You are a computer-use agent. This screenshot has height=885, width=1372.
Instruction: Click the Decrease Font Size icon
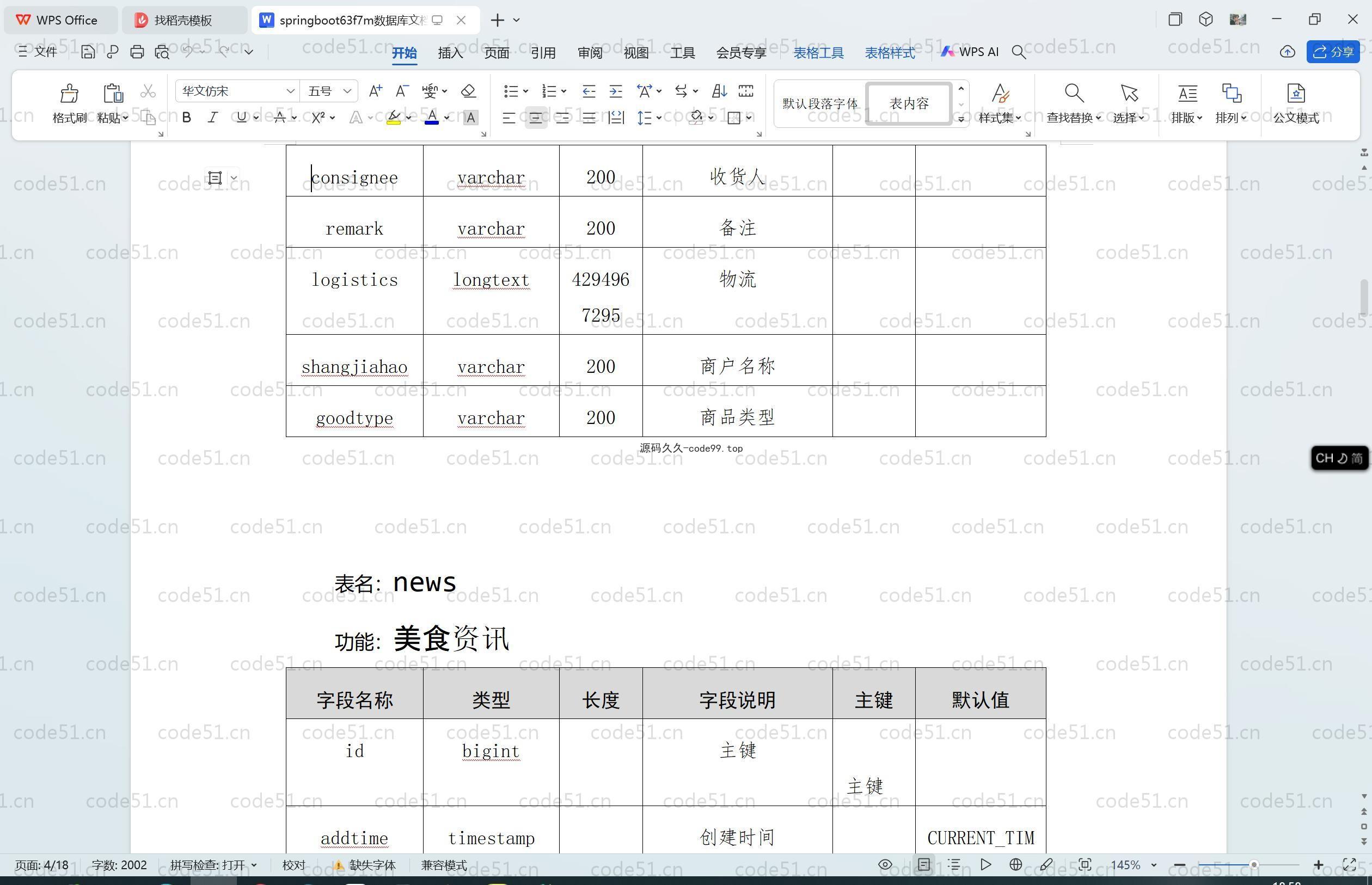[x=402, y=91]
